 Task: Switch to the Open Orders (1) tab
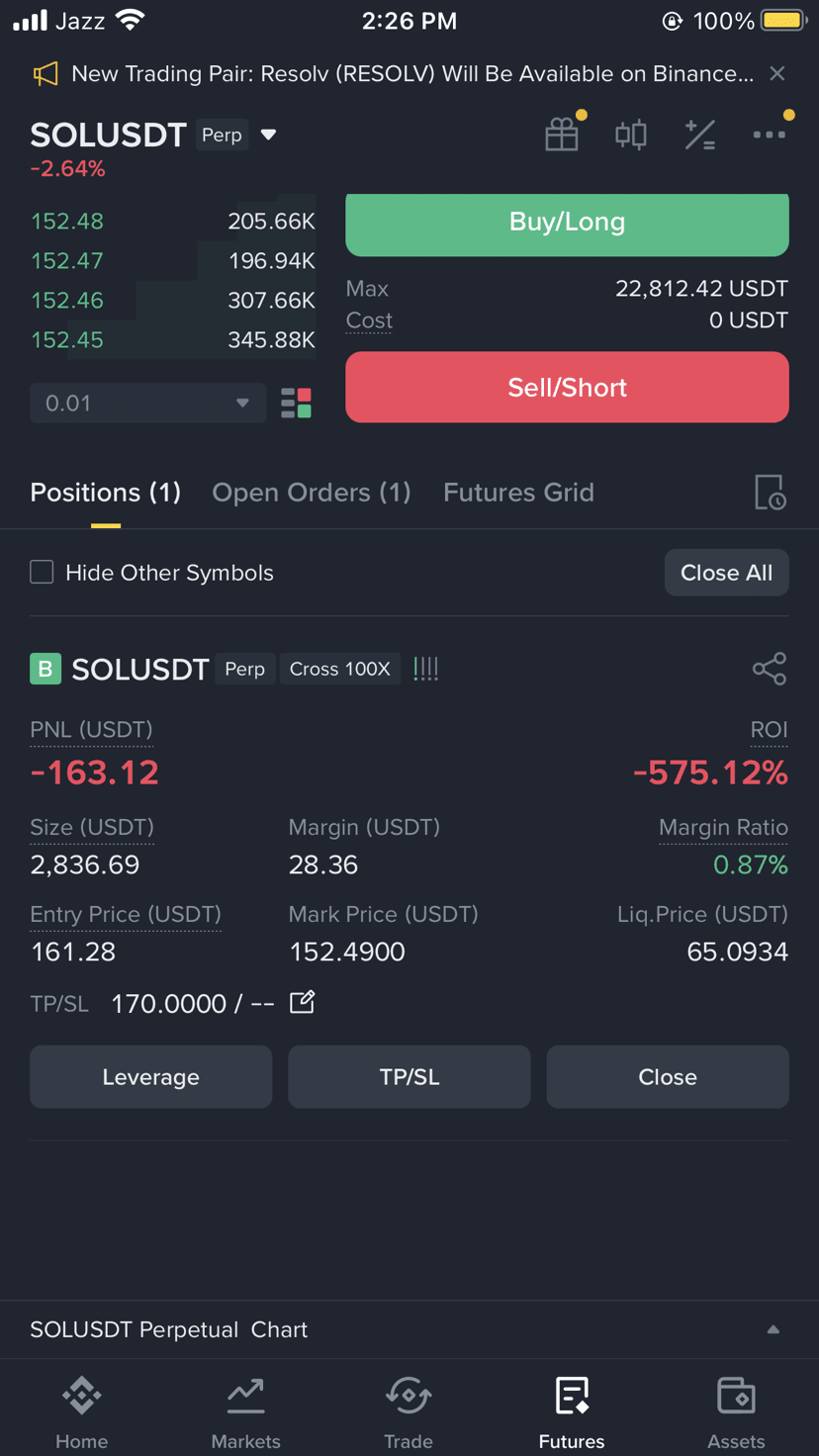pos(312,493)
